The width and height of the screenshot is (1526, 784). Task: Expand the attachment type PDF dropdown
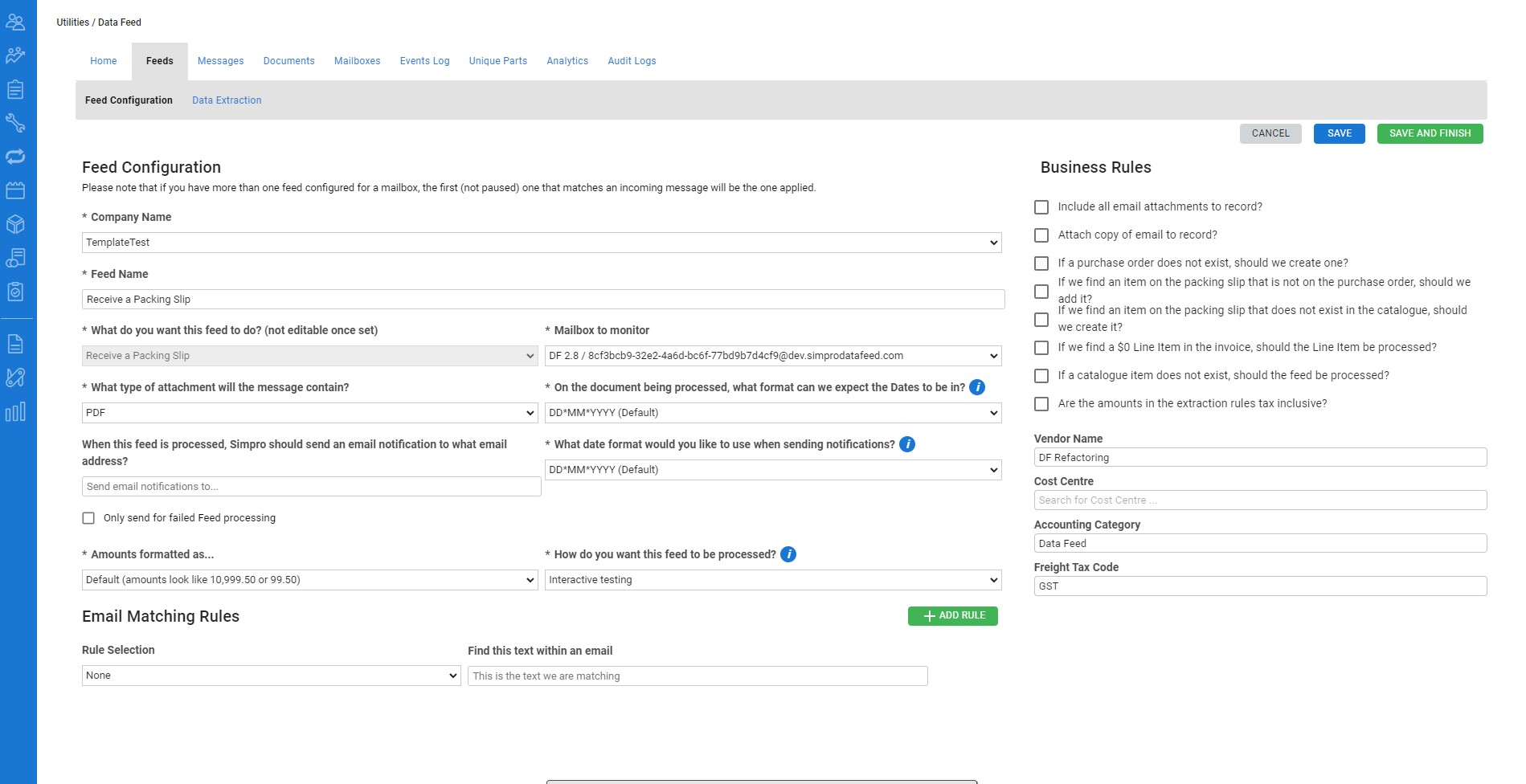coord(309,413)
